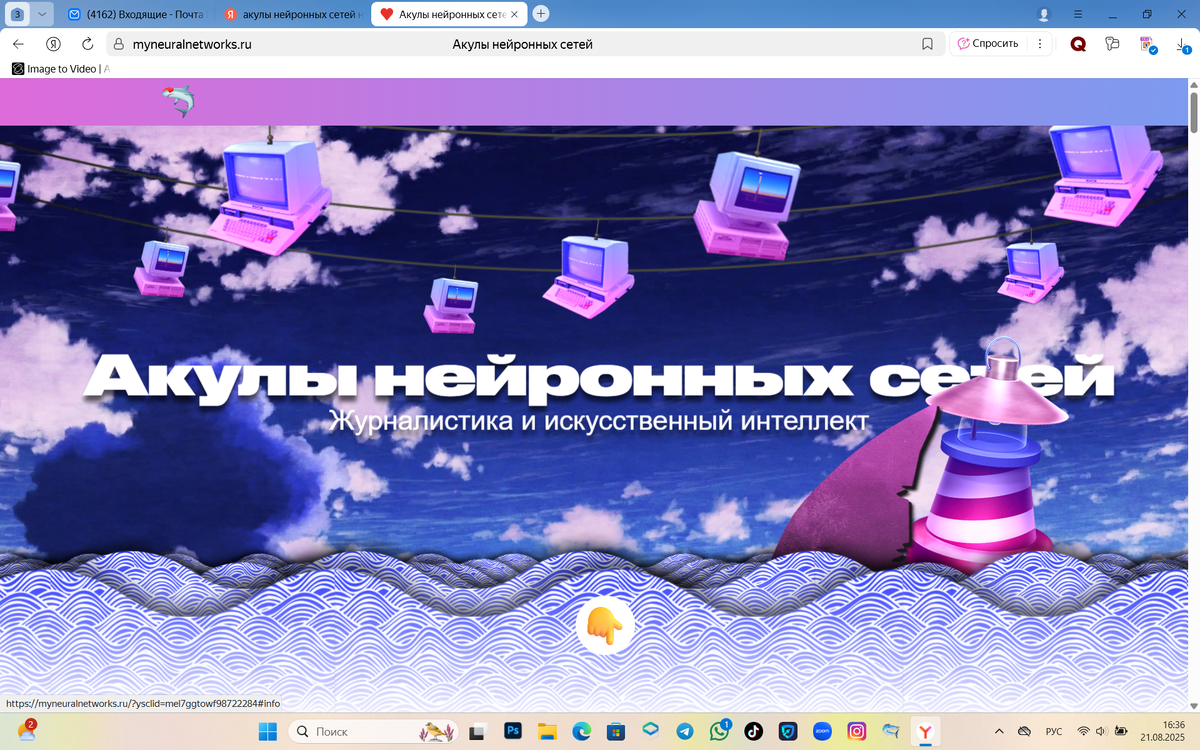Open the Q search icon in browser toolbar
The width and height of the screenshot is (1200, 750).
pyautogui.click(x=1078, y=43)
